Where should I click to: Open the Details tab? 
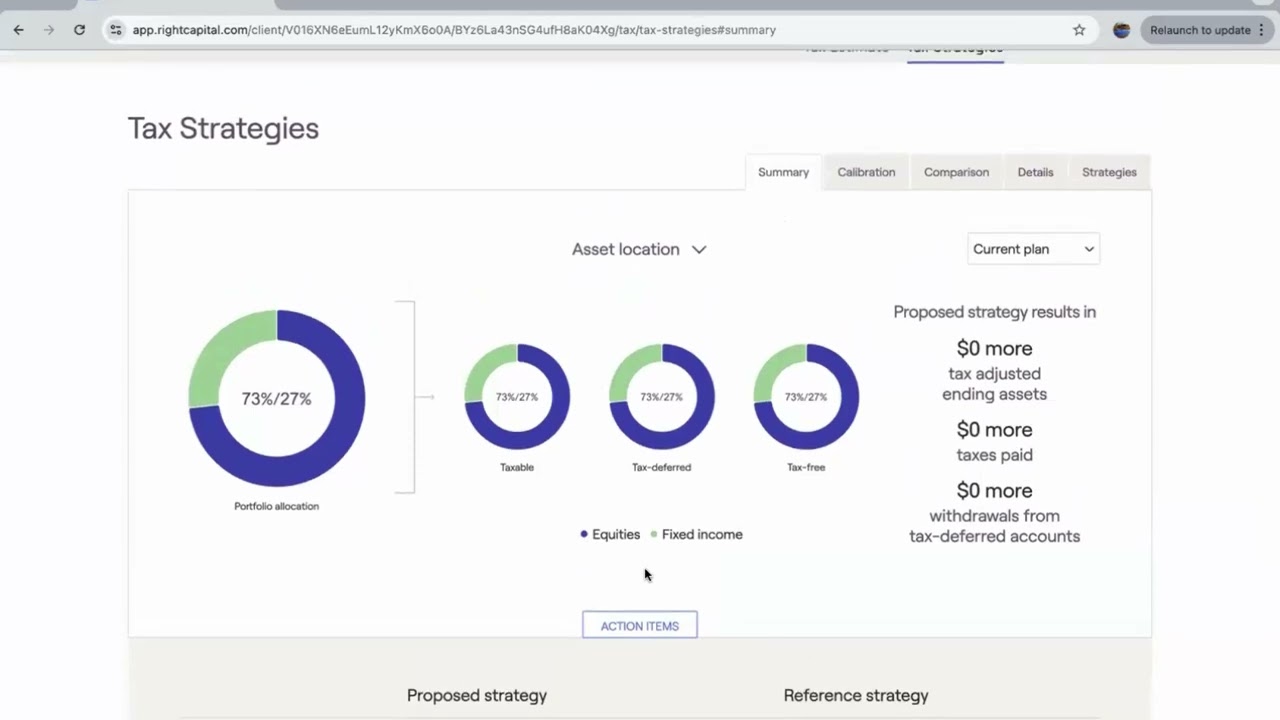1035,172
